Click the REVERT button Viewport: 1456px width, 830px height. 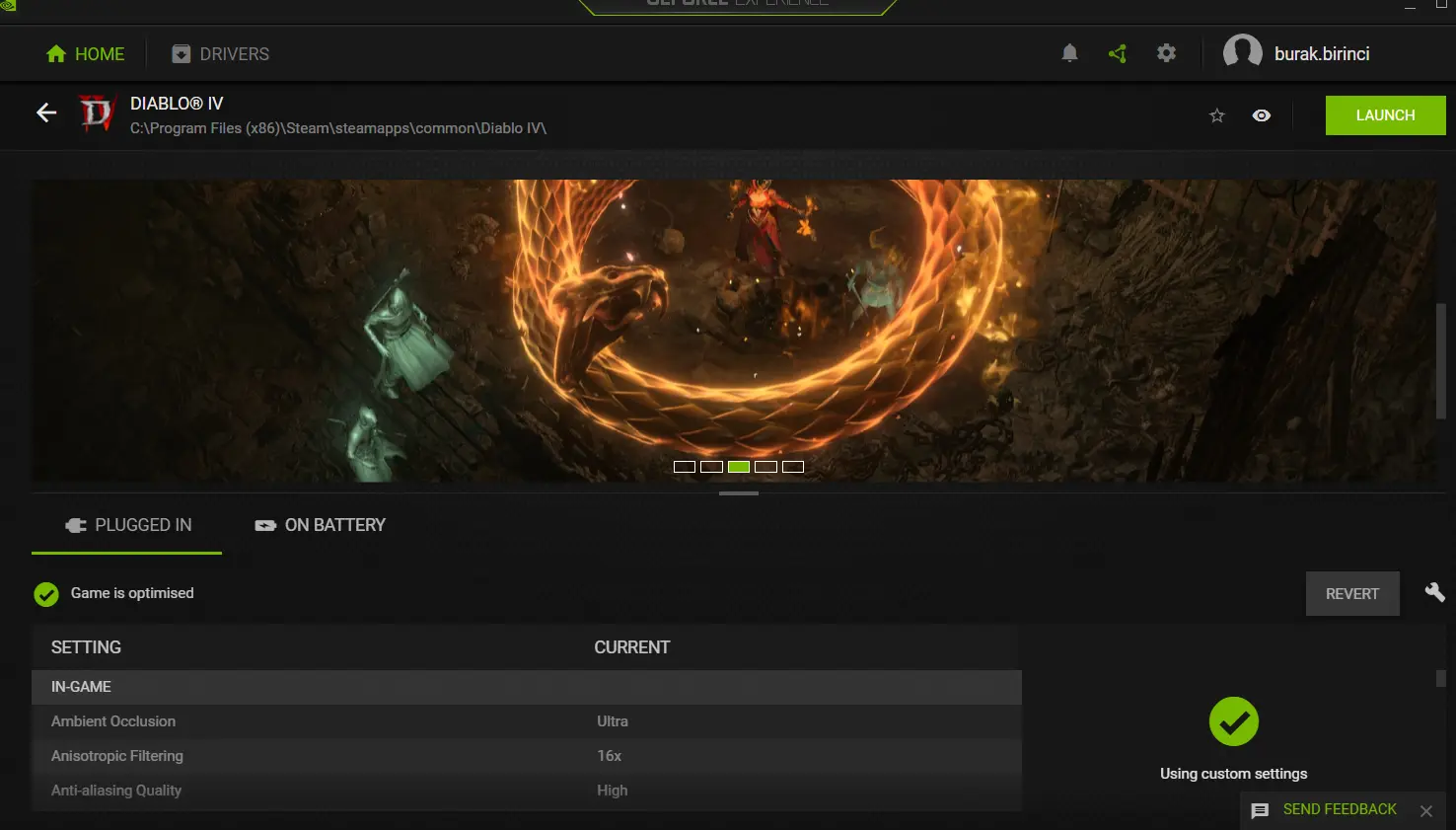(x=1352, y=594)
